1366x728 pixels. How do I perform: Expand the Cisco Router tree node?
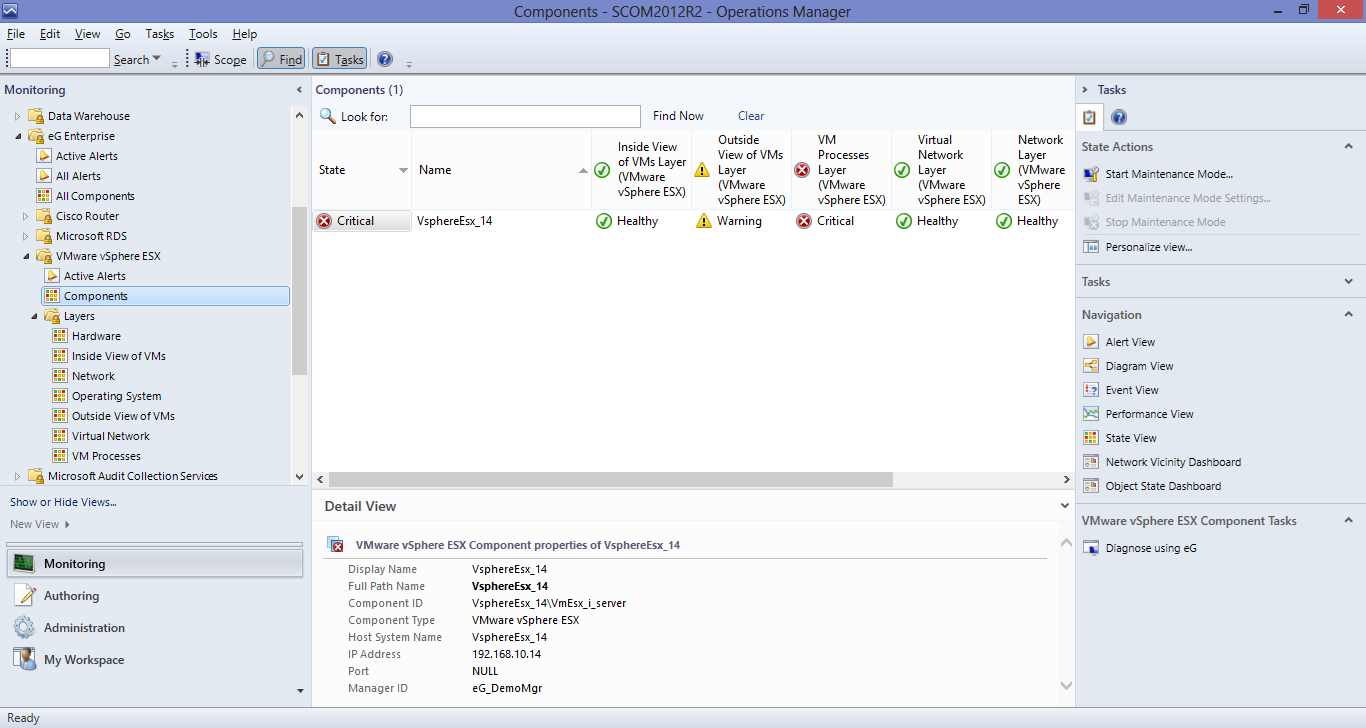coord(25,216)
